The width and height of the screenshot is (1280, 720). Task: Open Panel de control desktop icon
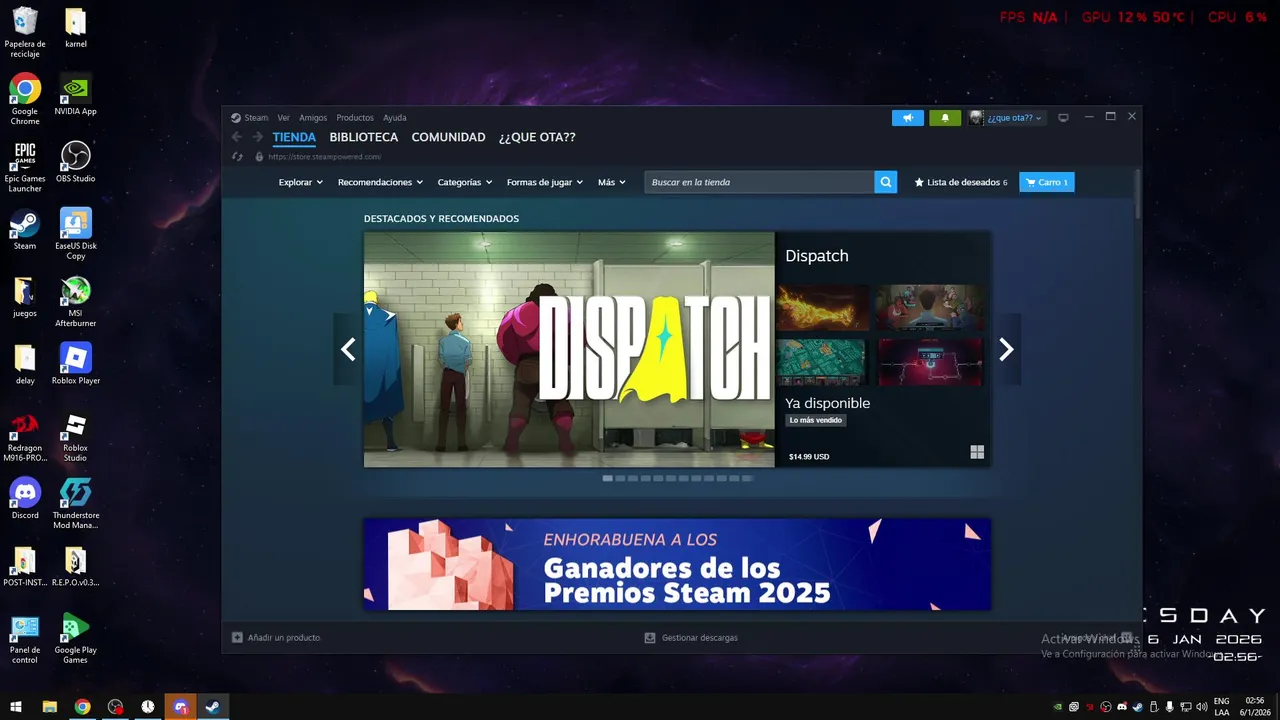tap(25, 638)
